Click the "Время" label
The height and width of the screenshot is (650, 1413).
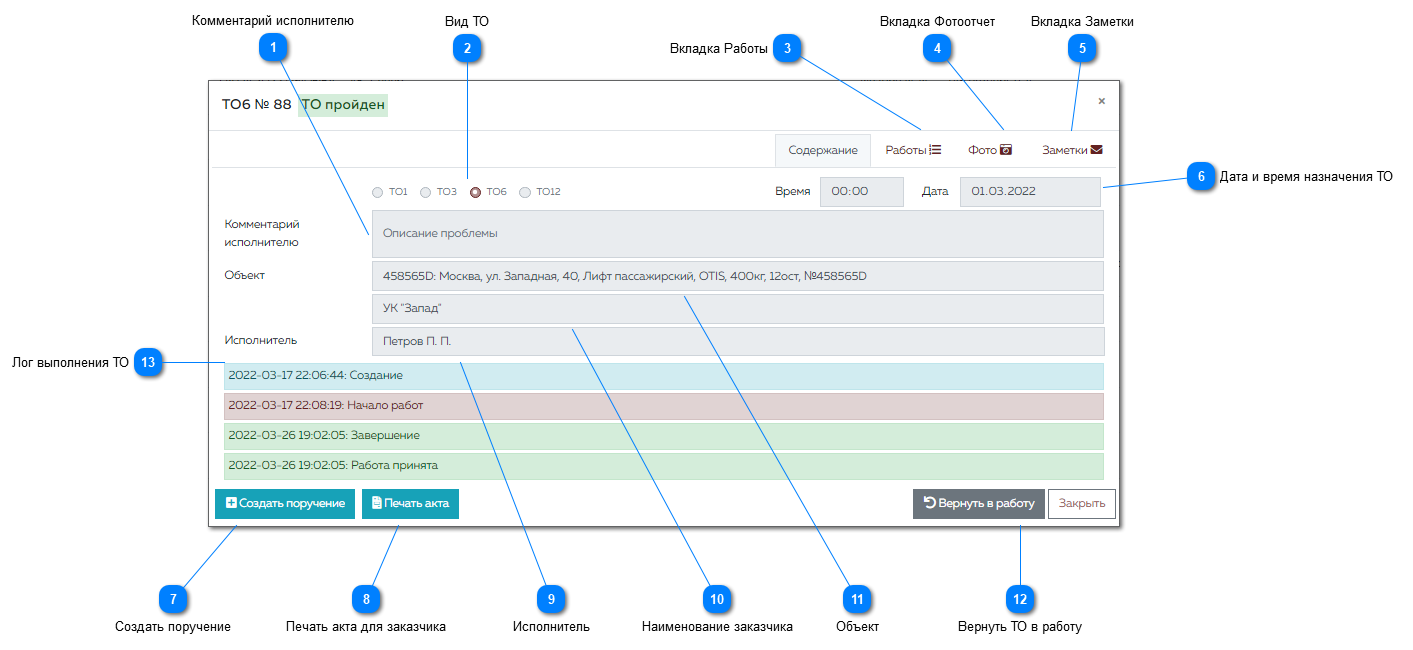pyautogui.click(x=793, y=191)
